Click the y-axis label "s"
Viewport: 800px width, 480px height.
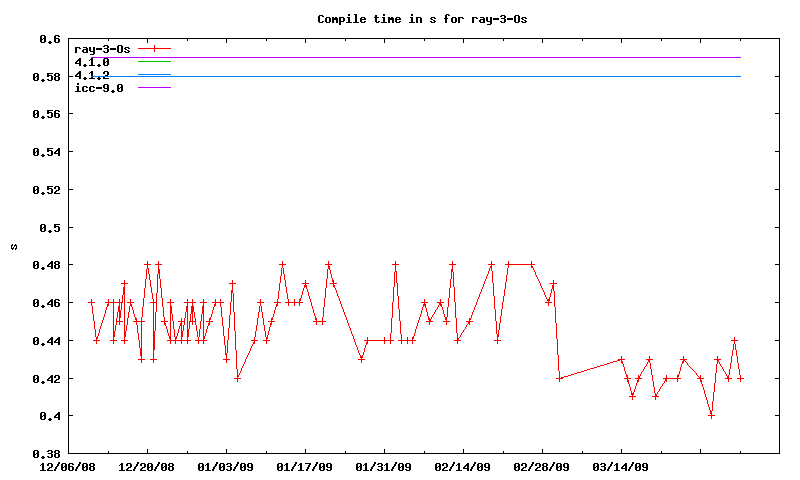[14, 246]
